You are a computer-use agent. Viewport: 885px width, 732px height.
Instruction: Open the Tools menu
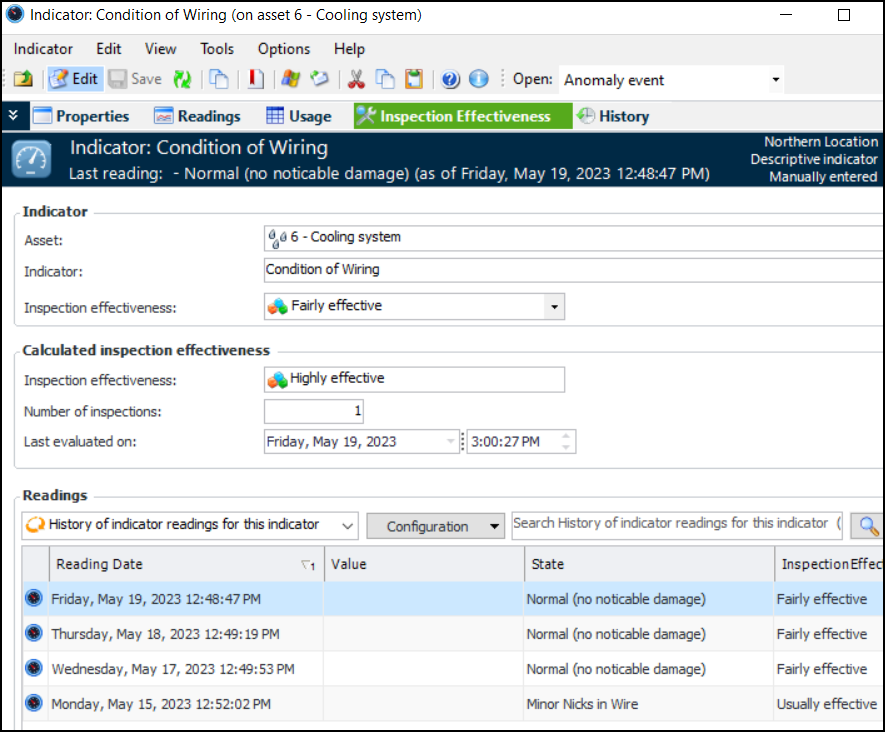(x=216, y=49)
